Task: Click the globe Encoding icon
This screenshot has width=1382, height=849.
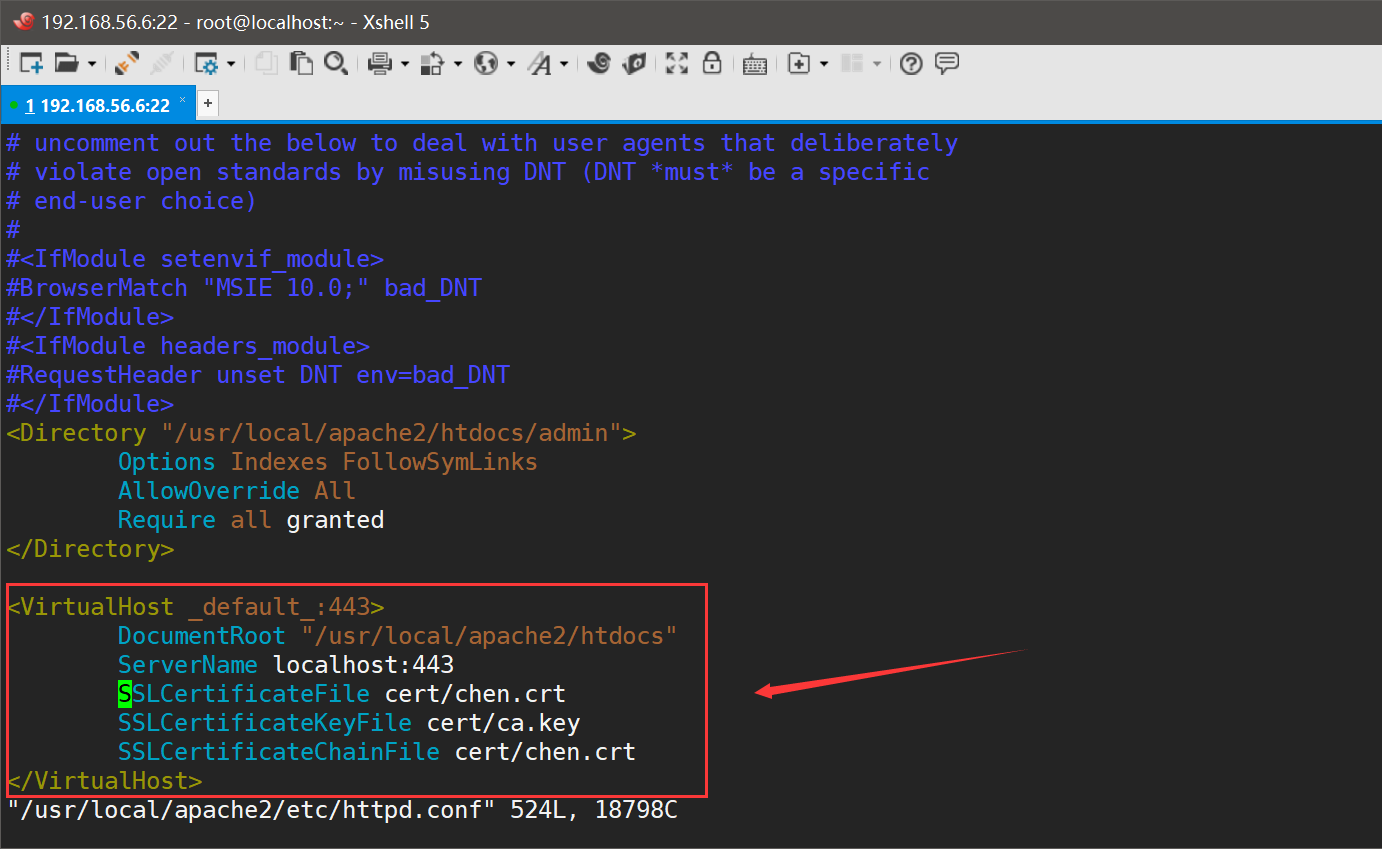Action: (486, 64)
